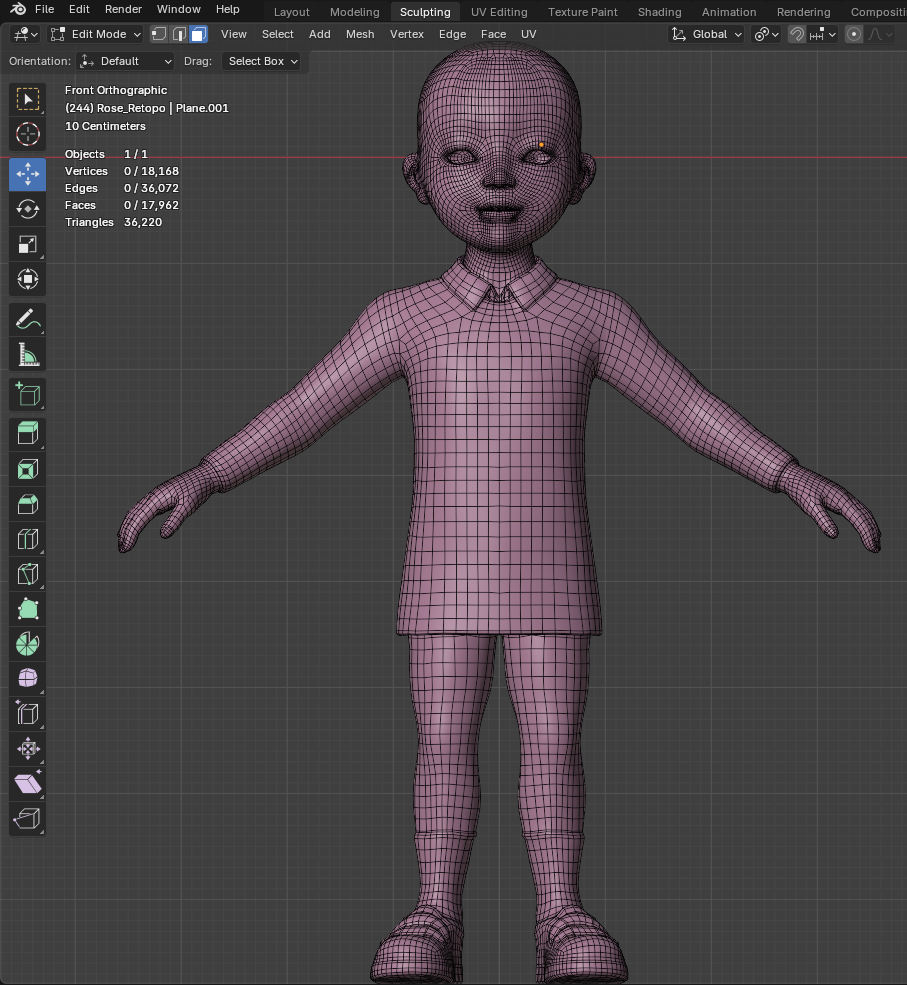
Task: Select the Loop Cut tool
Action: (x=28, y=539)
